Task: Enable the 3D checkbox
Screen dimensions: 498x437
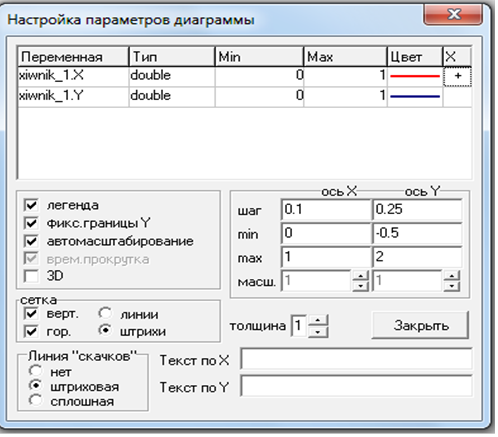Action: pyautogui.click(x=31, y=276)
